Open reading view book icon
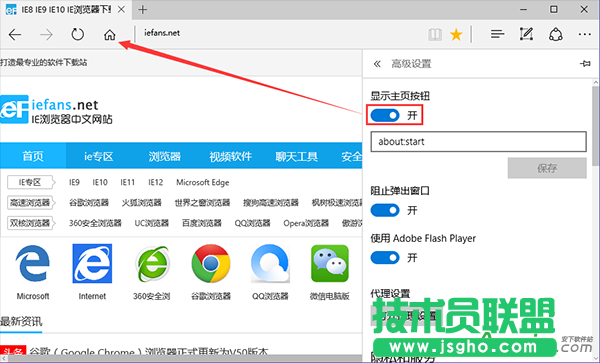600x363 pixels. pos(435,35)
